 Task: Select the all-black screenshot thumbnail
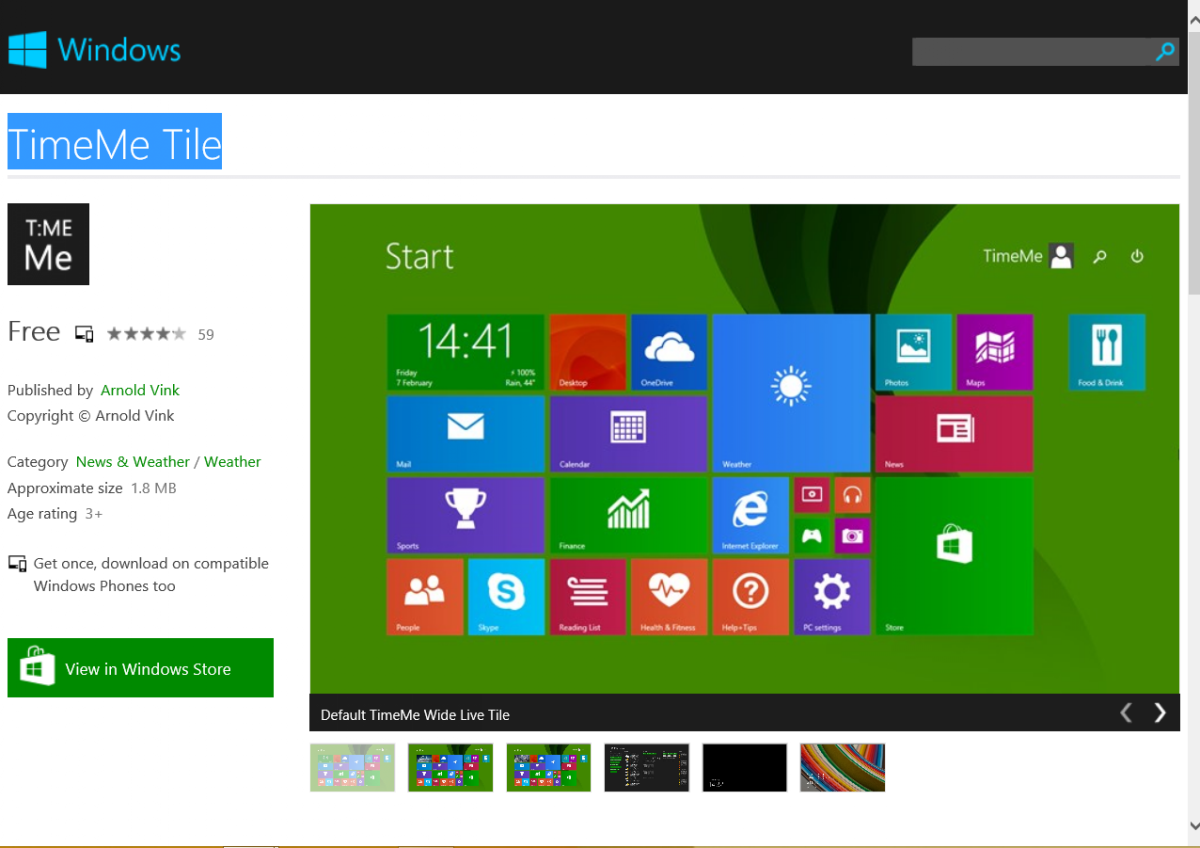pos(744,767)
